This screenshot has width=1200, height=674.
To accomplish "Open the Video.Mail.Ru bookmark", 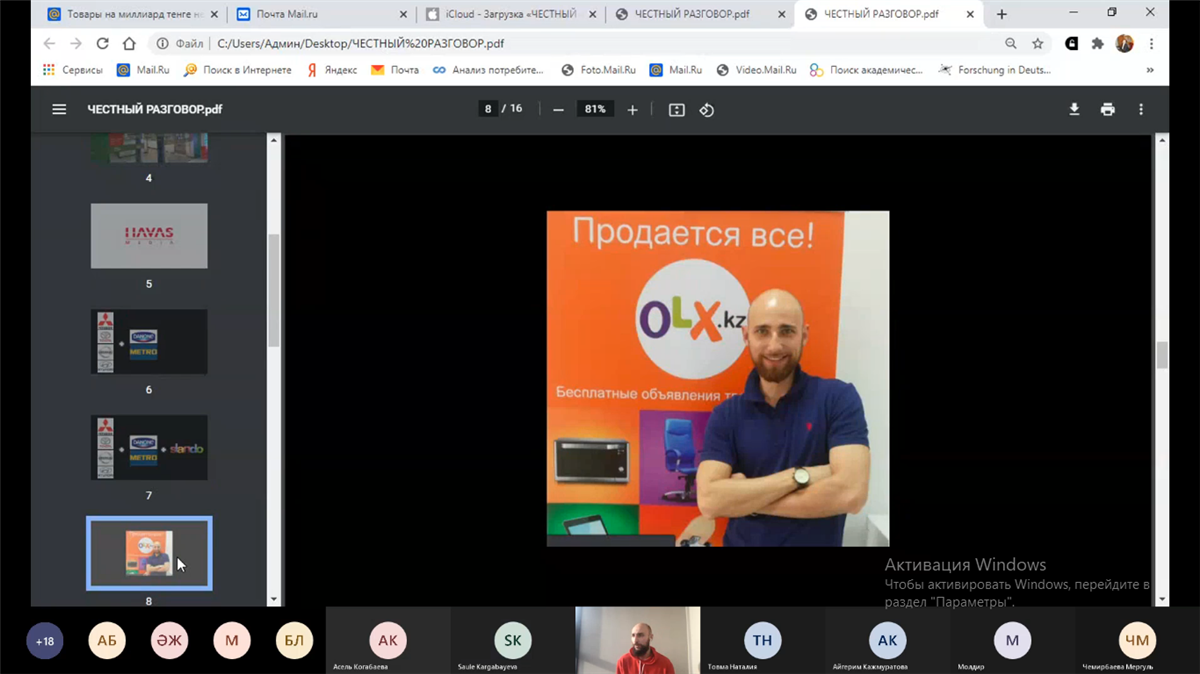I will tap(756, 70).
